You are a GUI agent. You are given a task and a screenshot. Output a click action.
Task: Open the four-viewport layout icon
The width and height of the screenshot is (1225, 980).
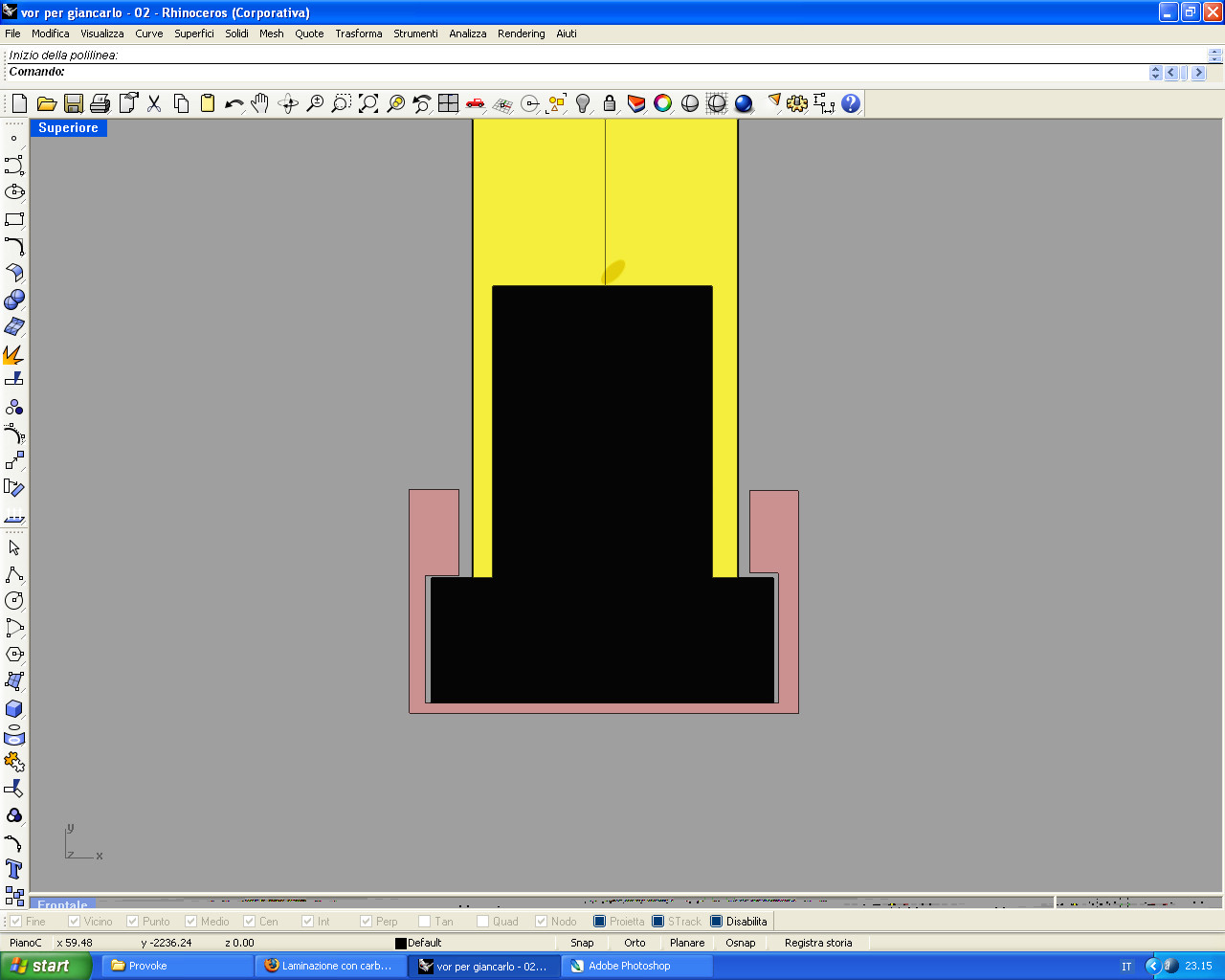[448, 103]
